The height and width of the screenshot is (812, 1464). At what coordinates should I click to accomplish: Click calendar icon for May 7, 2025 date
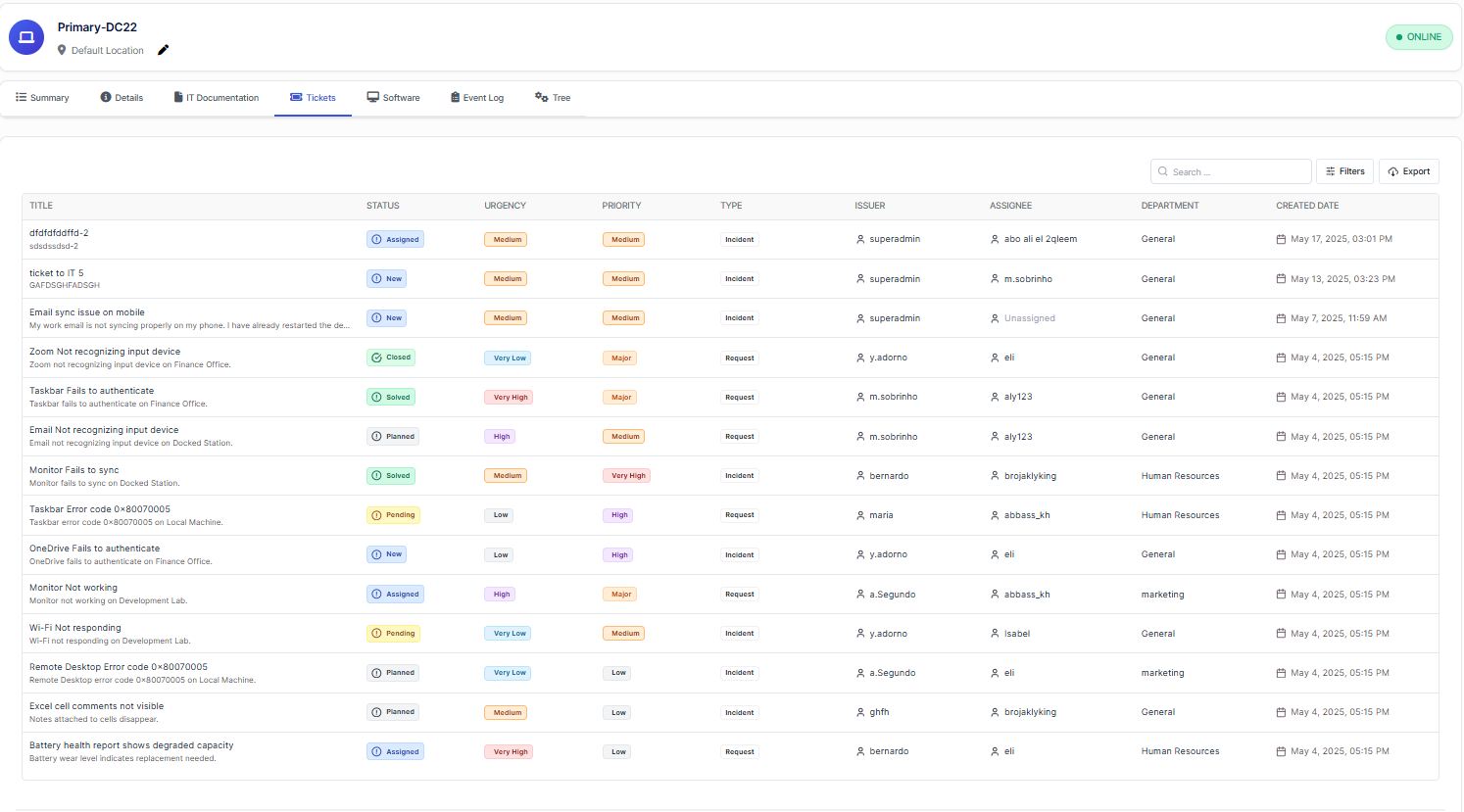1281,318
